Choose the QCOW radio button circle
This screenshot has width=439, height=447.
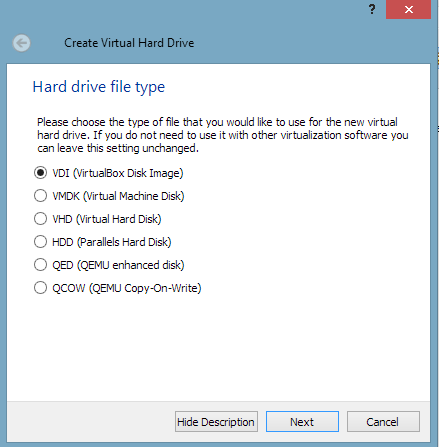coord(40,288)
